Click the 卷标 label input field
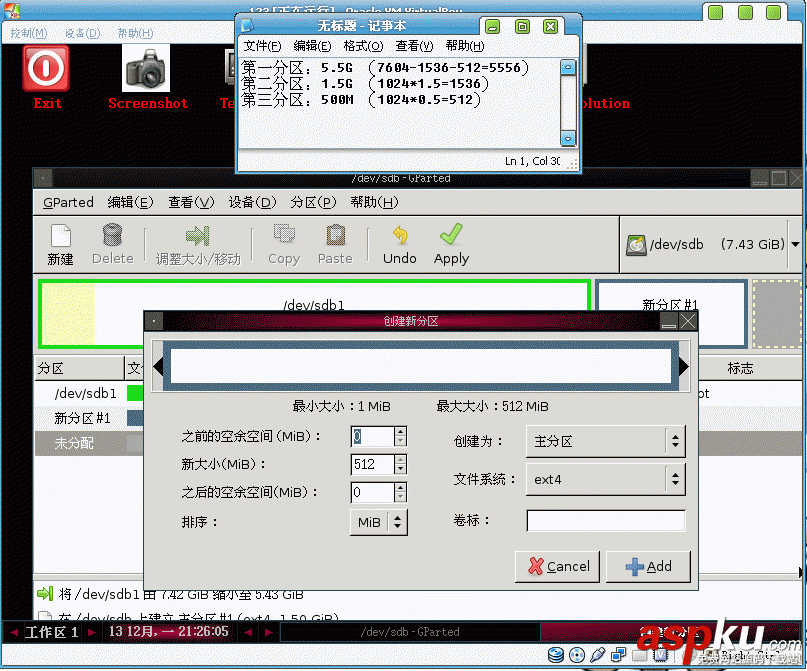 pos(606,521)
